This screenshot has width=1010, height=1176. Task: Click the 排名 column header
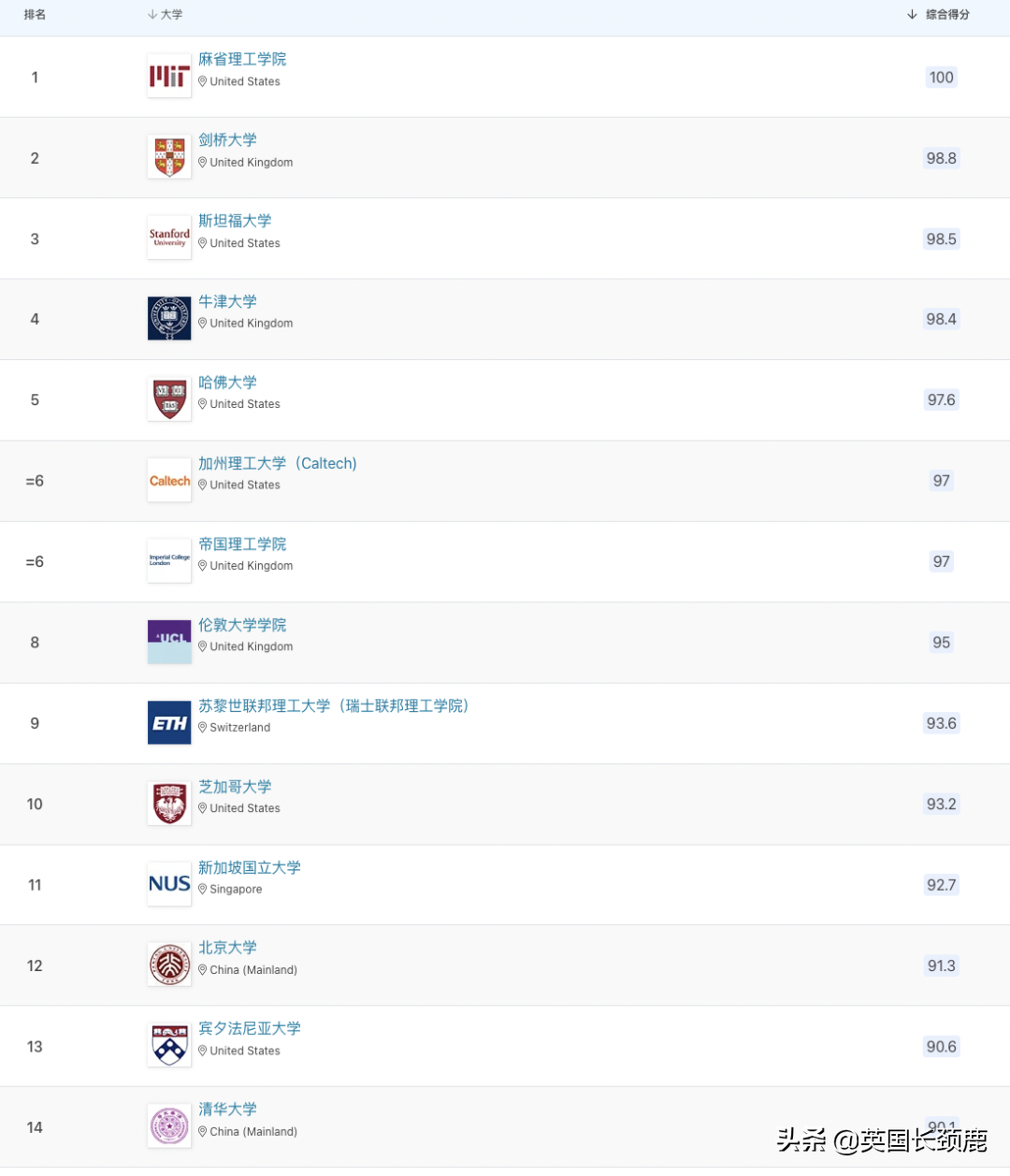coord(35,14)
